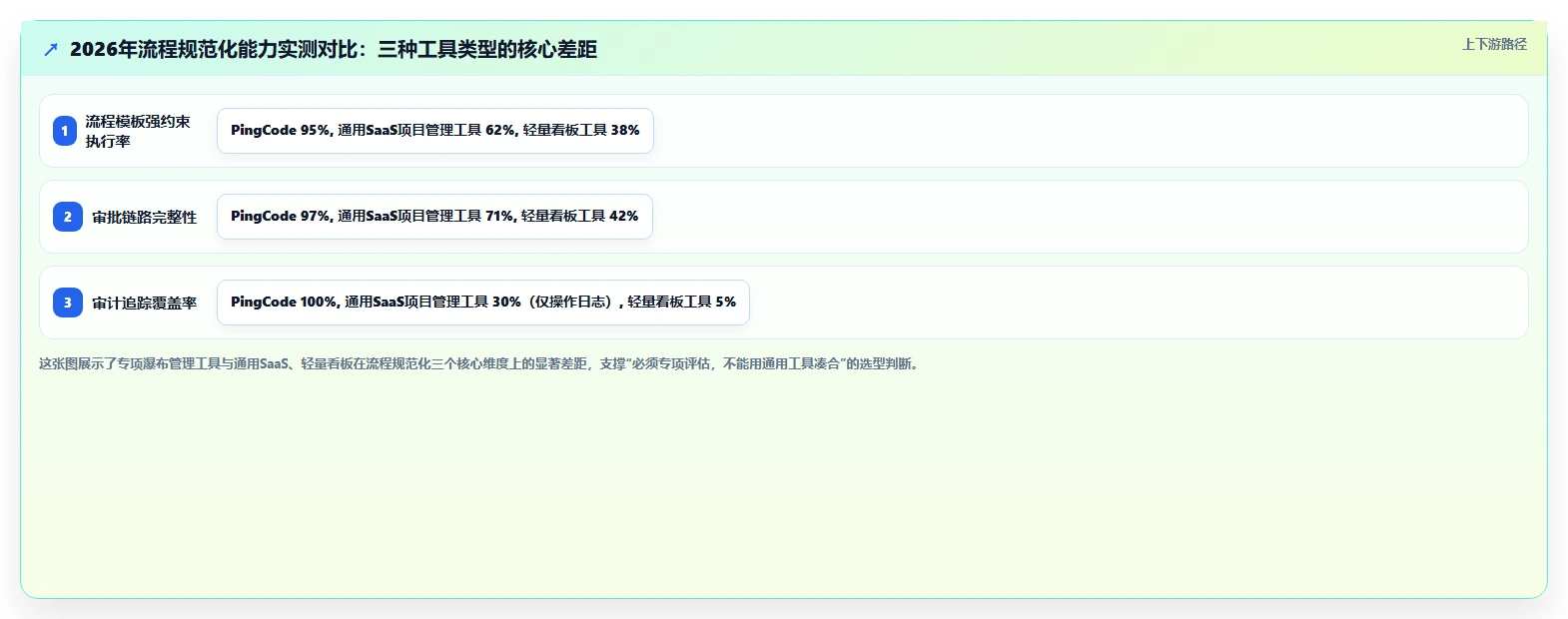Select the 审批链路完整性 label
This screenshot has width=1568, height=619.
[x=145, y=217]
